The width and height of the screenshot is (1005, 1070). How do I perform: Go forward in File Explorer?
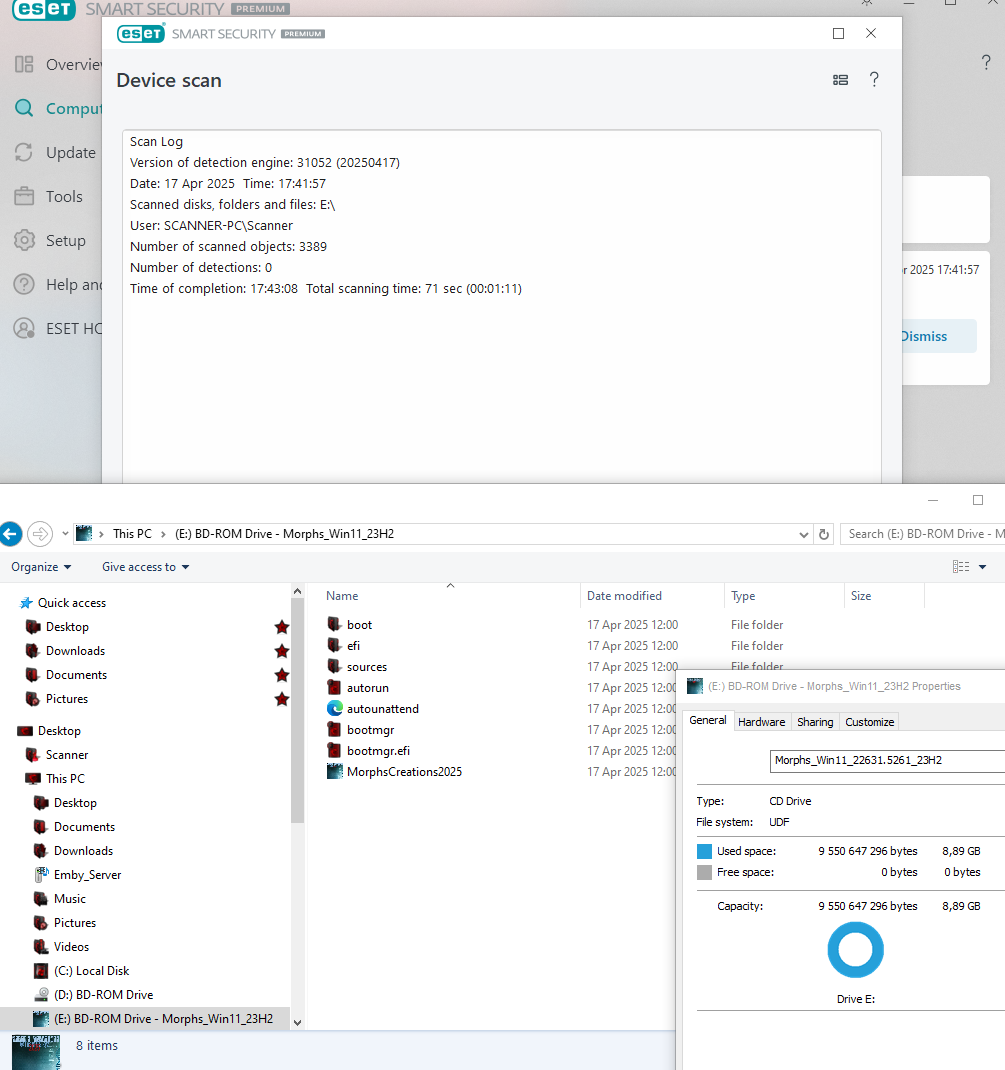coord(40,534)
